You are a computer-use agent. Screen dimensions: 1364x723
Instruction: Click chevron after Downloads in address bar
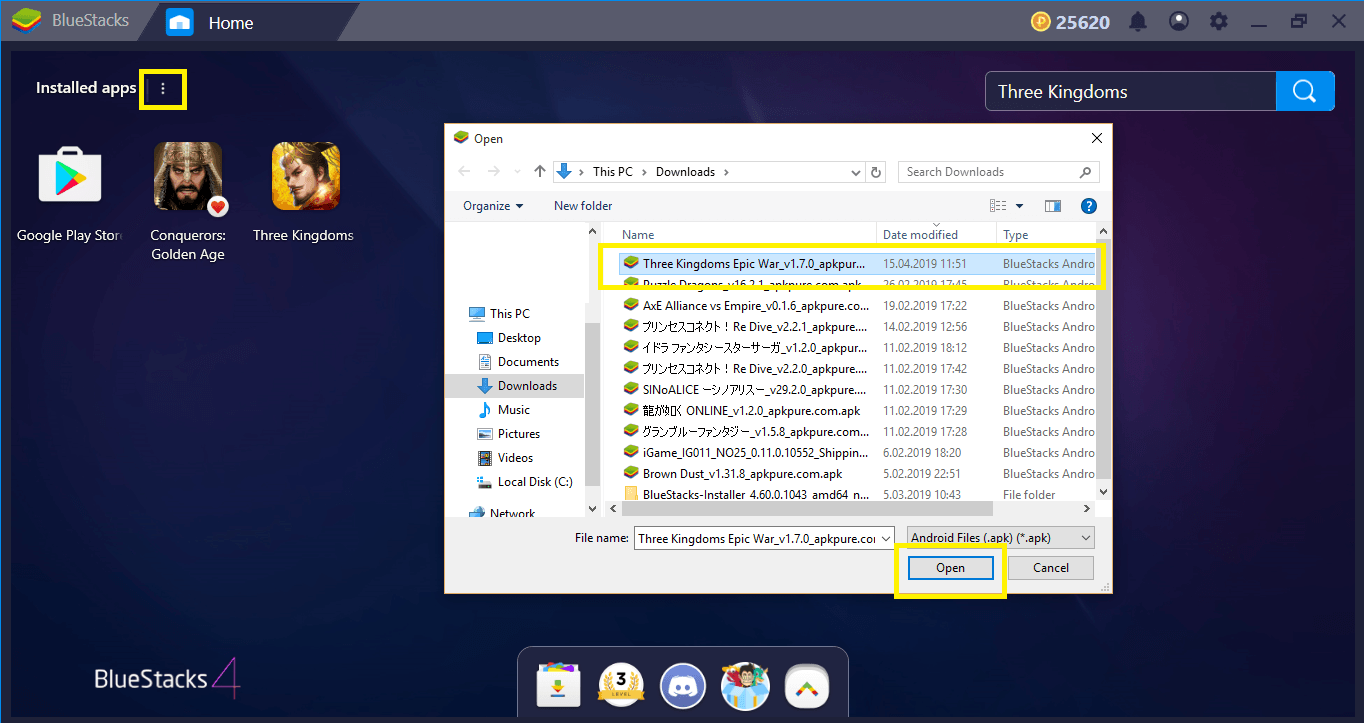click(726, 172)
